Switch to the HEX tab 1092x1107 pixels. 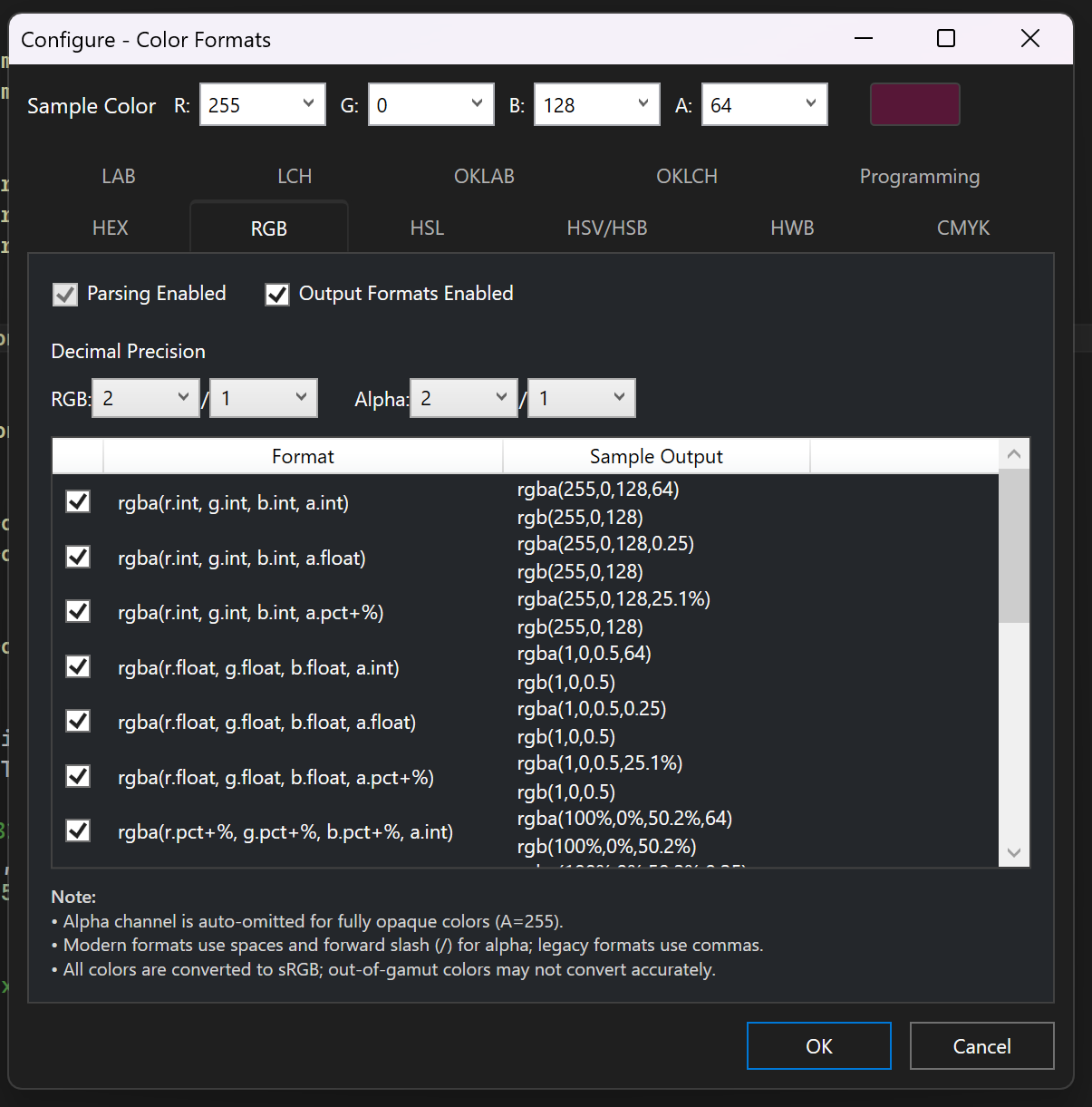[x=110, y=228]
